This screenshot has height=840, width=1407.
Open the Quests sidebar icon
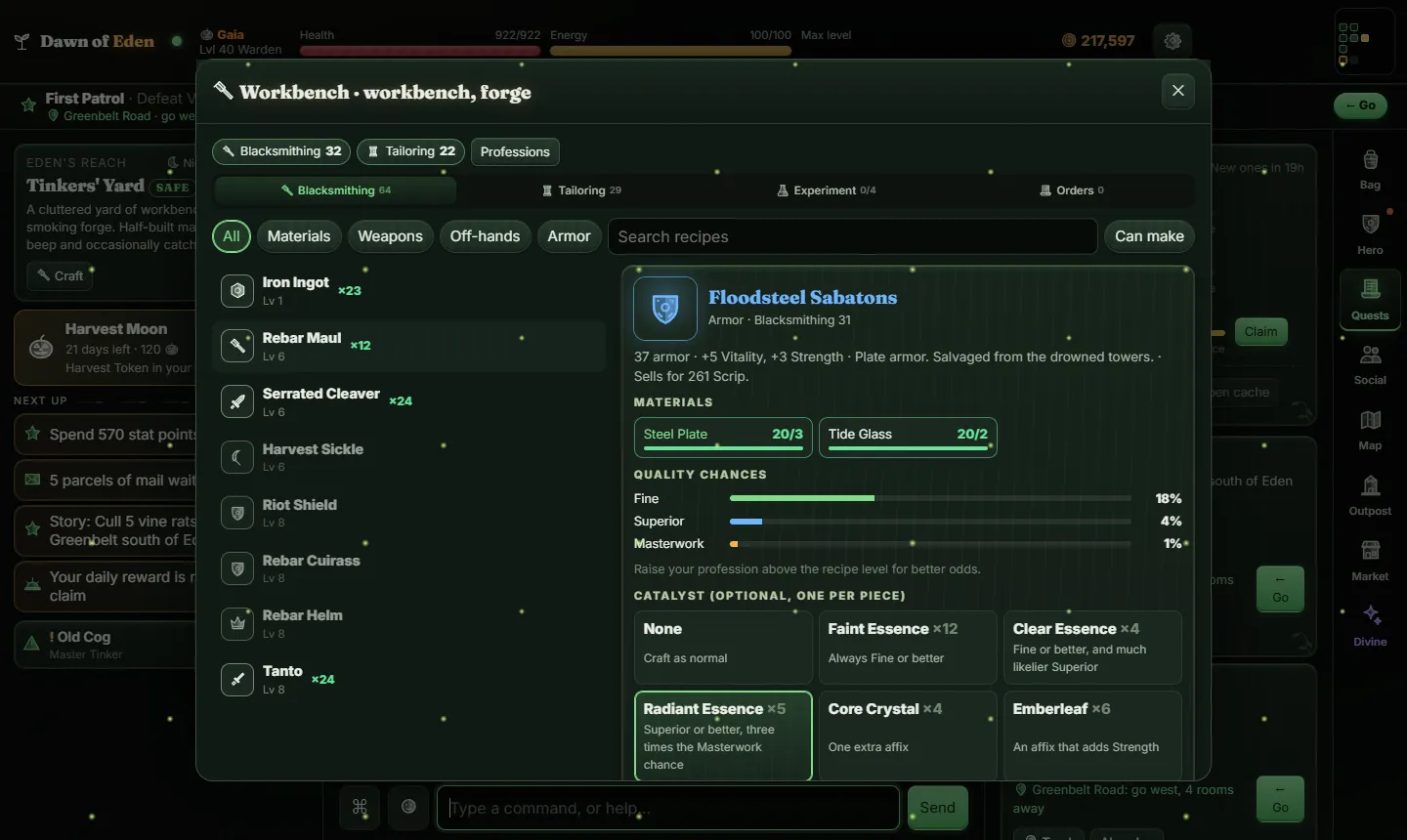coord(1370,300)
